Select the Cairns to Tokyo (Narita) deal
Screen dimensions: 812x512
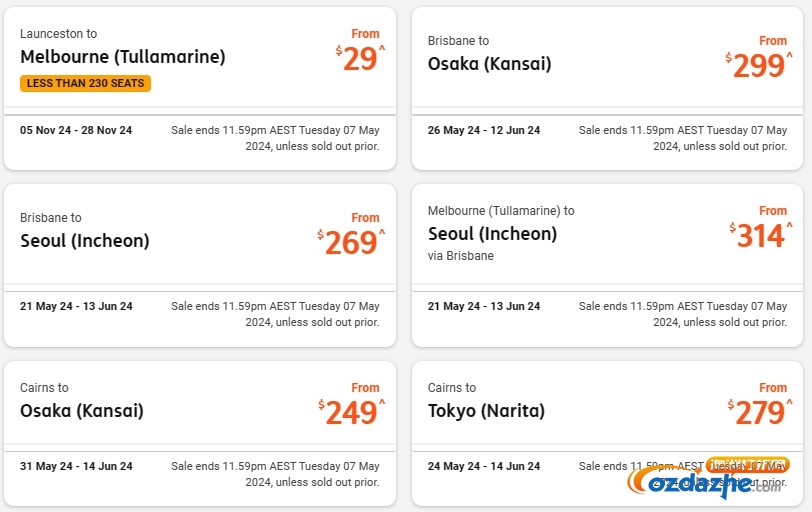(x=607, y=434)
